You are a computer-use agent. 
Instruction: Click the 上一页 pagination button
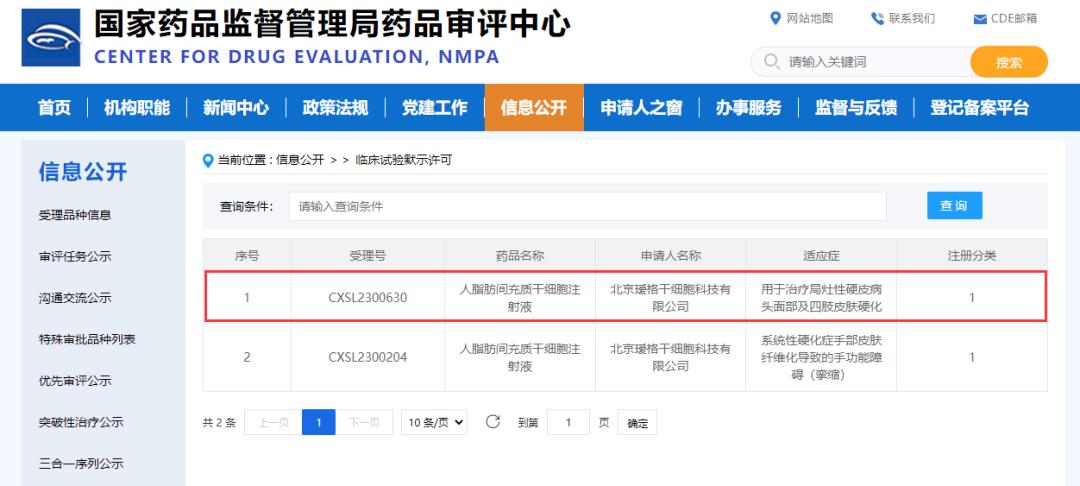coord(273,422)
